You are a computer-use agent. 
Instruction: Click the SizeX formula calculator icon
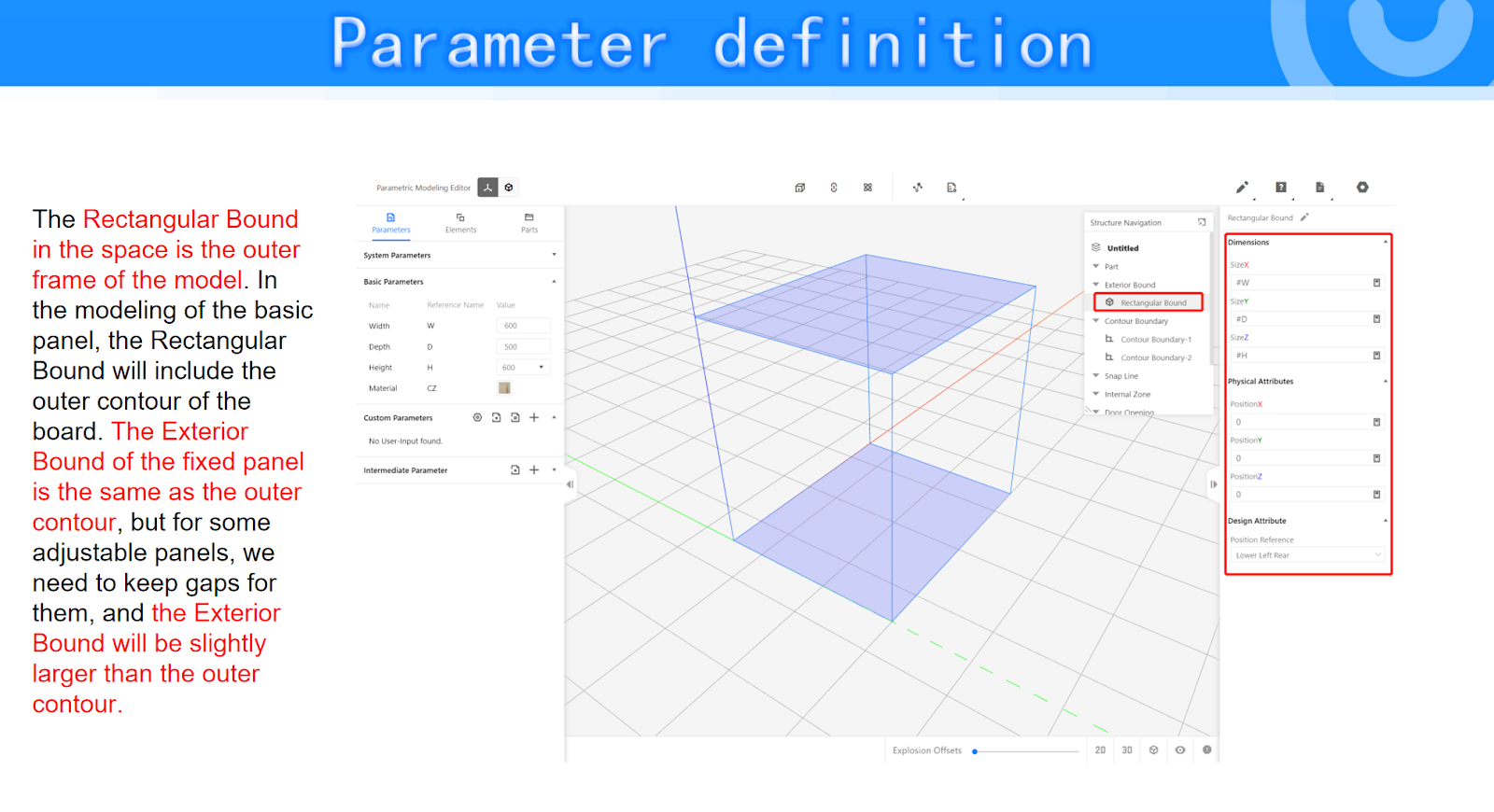point(1376,283)
